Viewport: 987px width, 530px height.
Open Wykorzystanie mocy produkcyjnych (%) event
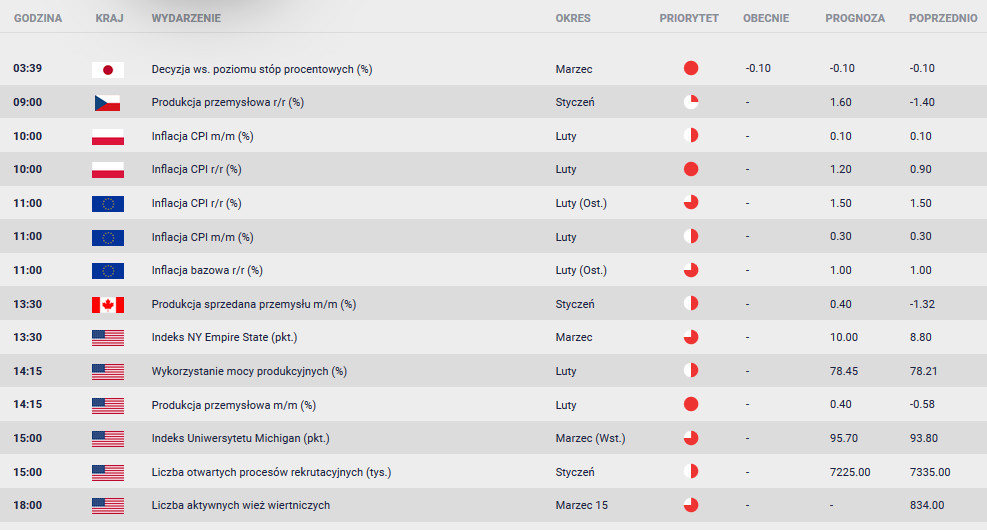tap(249, 371)
